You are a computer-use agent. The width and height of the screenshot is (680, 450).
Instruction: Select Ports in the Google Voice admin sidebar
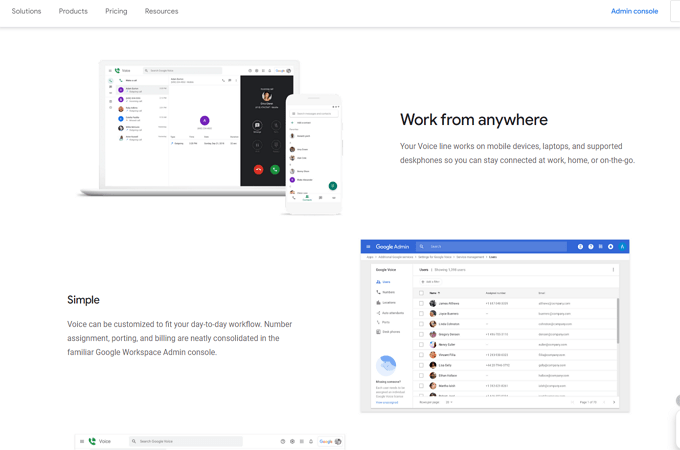(383, 322)
